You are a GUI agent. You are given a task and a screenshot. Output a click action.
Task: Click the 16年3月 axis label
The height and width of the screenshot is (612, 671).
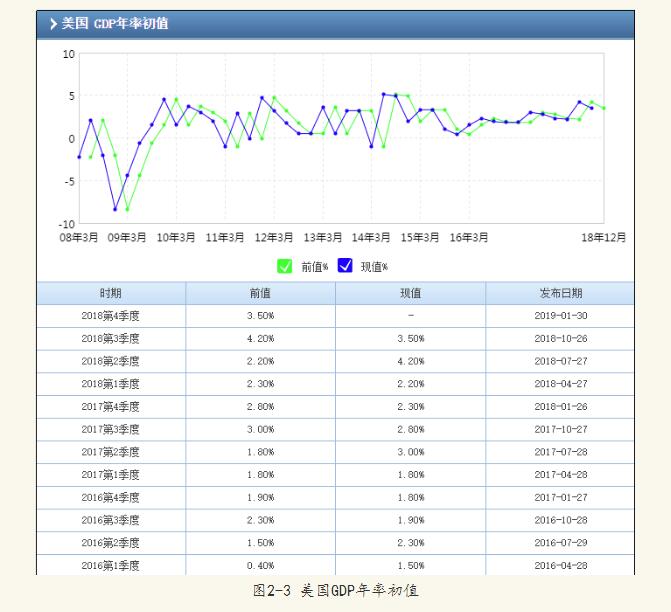pos(469,237)
